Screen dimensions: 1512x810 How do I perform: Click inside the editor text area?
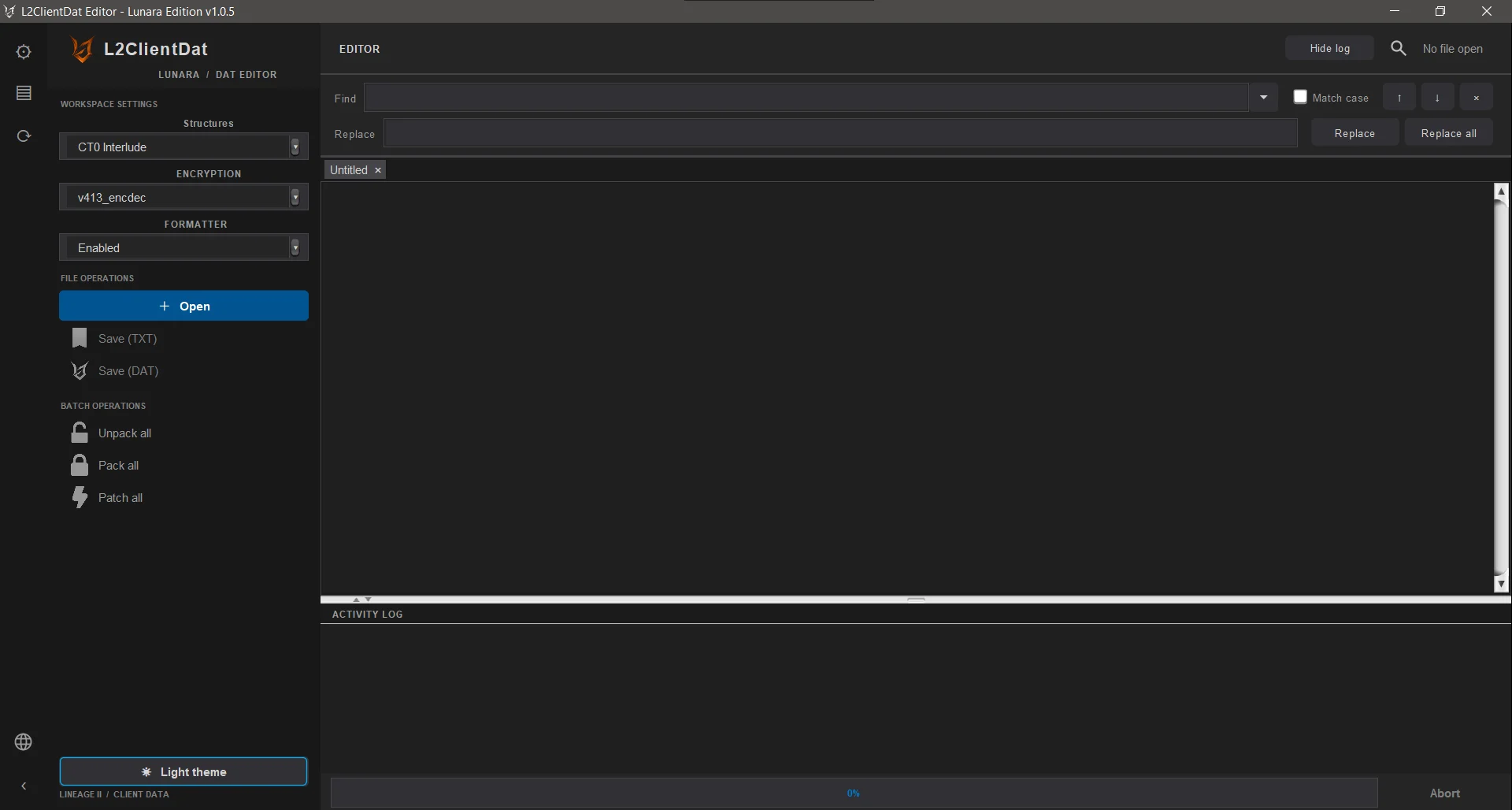click(x=907, y=388)
